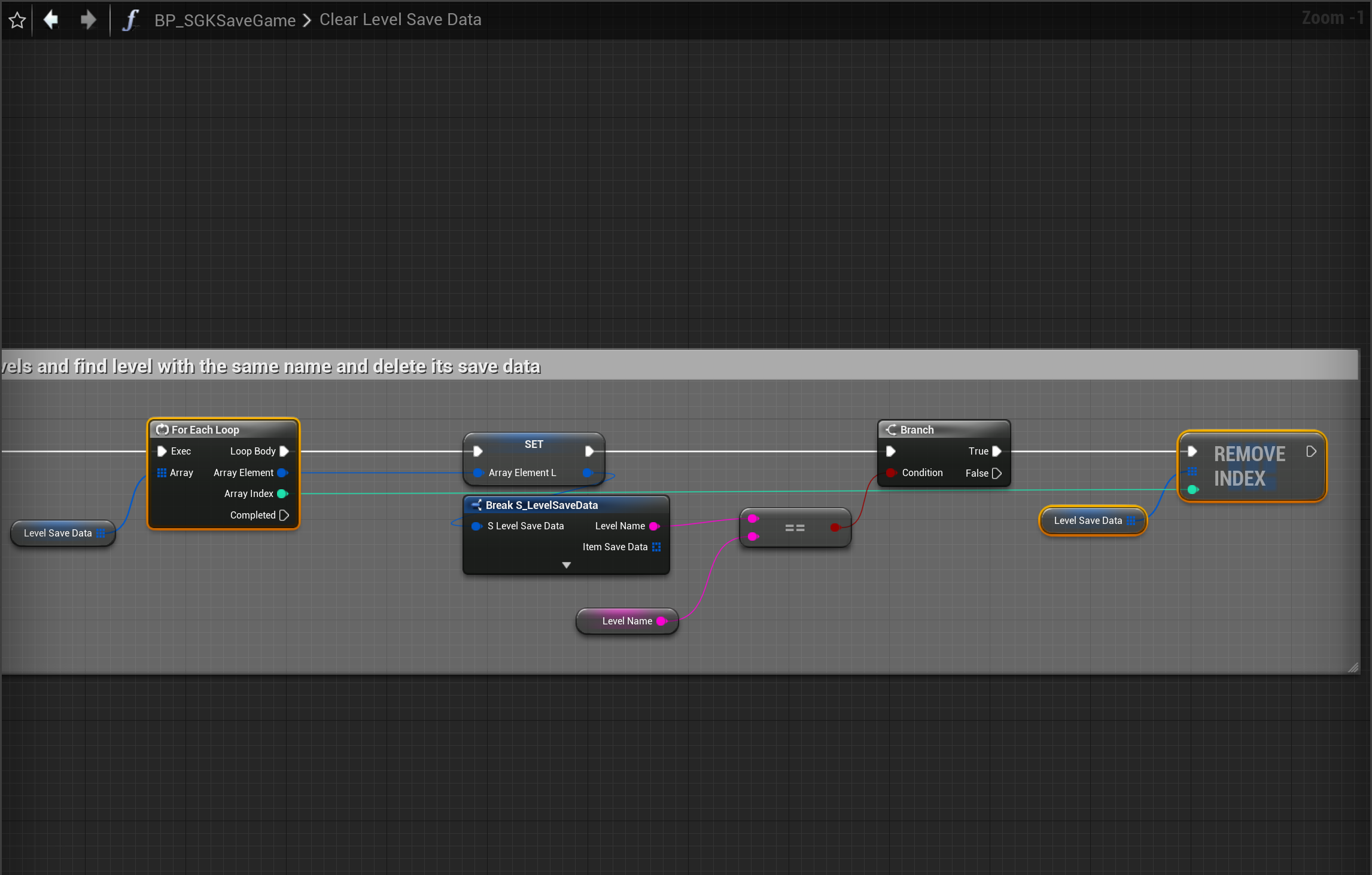
Task: Click the Completed exec pin on For Each Loop
Action: (x=284, y=515)
